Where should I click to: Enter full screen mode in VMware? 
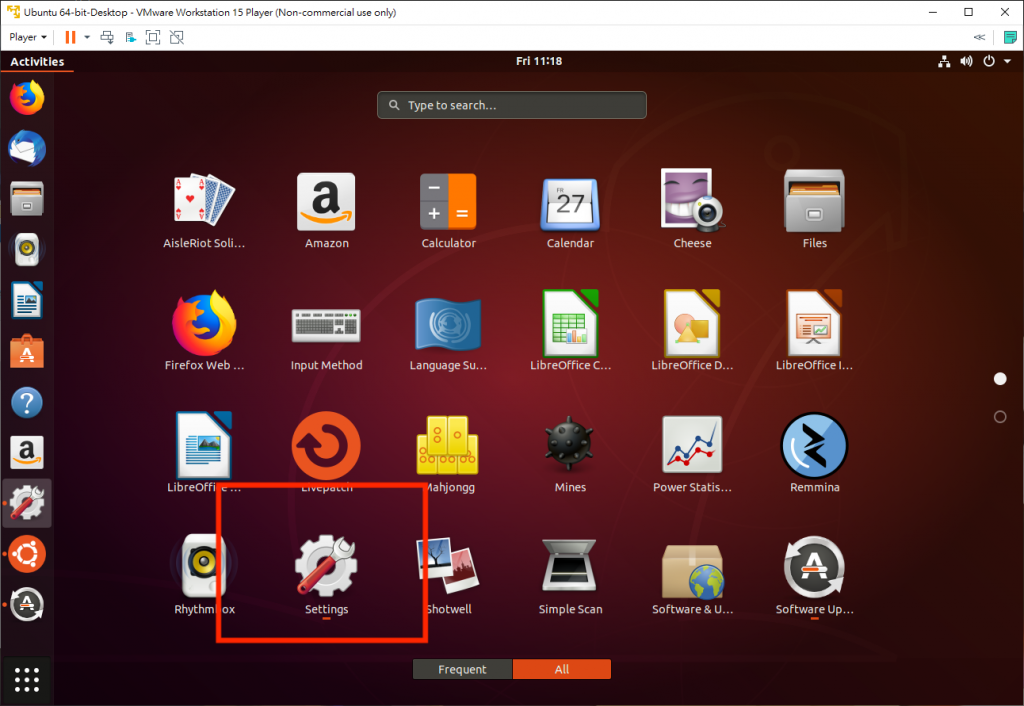(152, 37)
